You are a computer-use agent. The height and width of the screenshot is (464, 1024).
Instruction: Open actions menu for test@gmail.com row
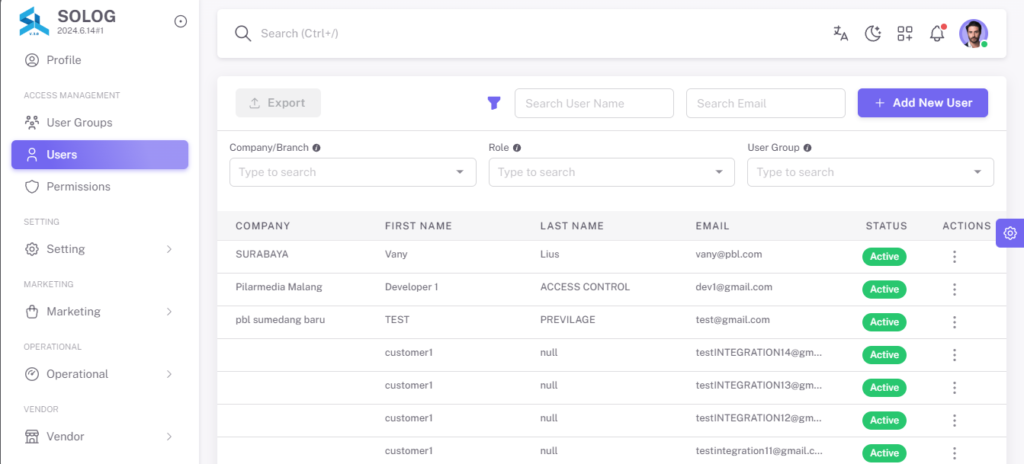pyautogui.click(x=954, y=322)
